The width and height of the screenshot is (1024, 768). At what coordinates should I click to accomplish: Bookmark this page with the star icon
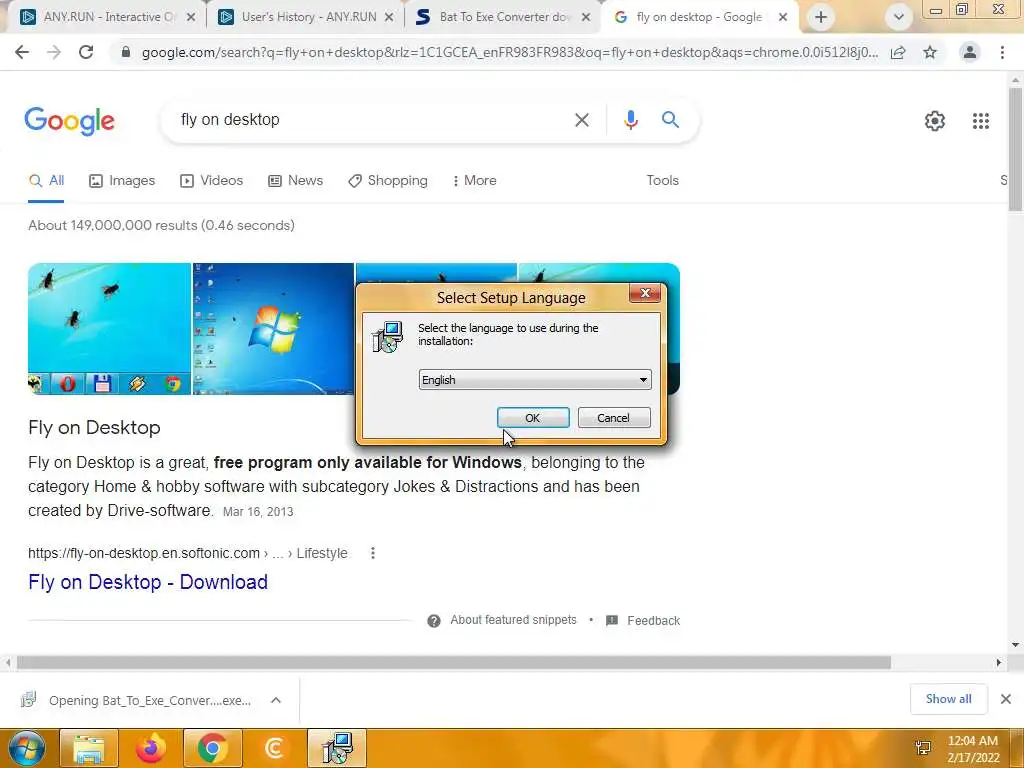tap(930, 52)
